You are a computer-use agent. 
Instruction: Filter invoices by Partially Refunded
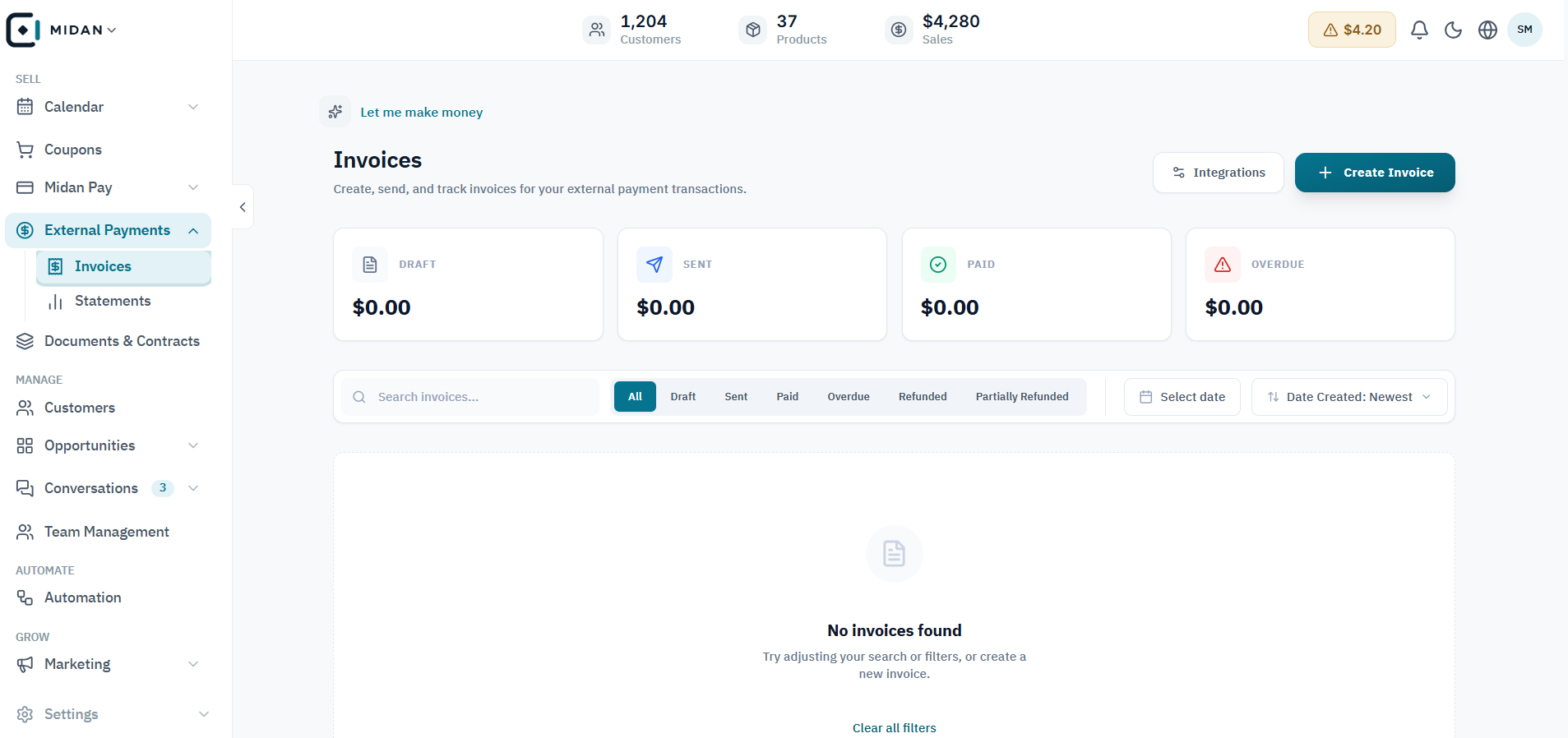pos(1022,397)
